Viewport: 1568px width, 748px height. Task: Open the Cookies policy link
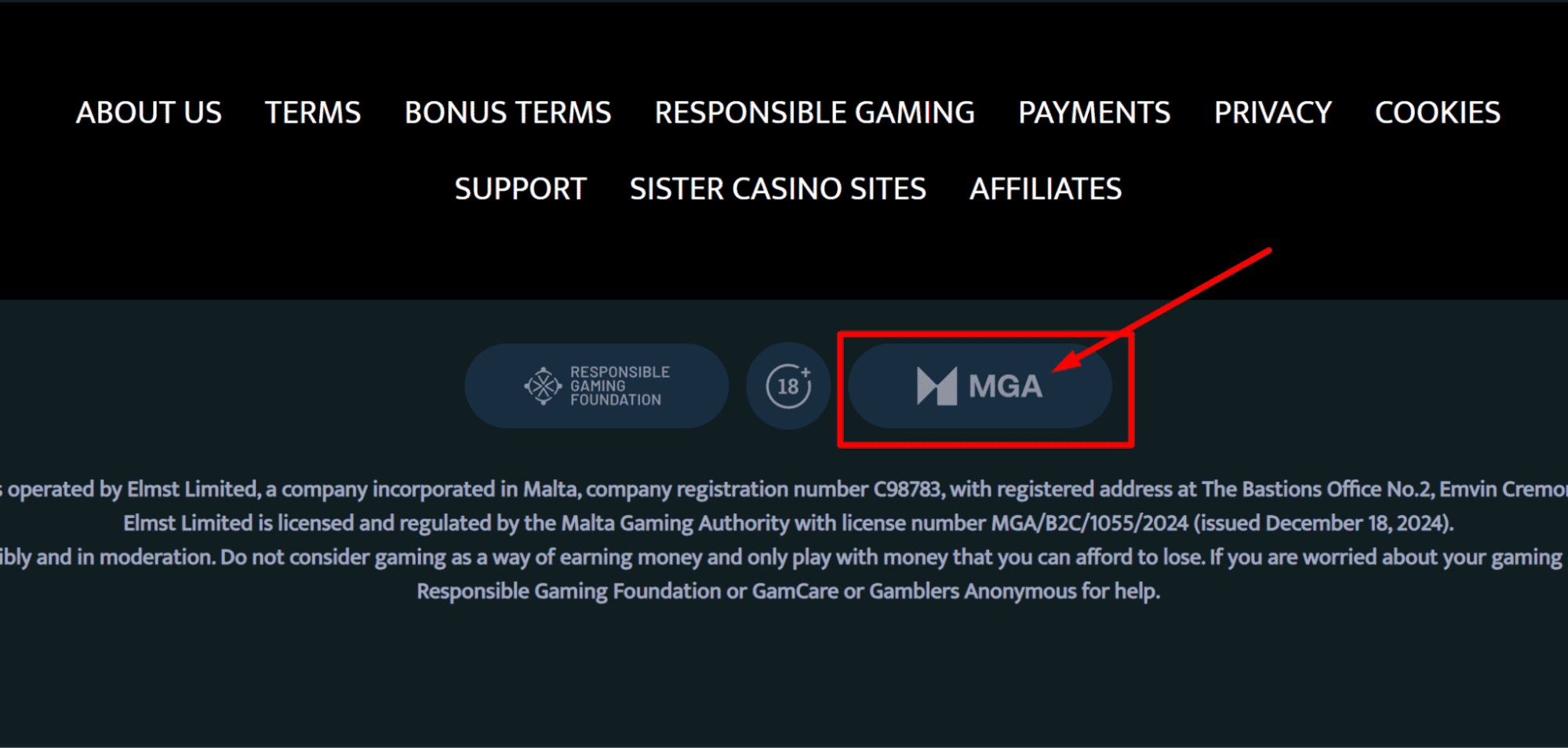tap(1438, 112)
